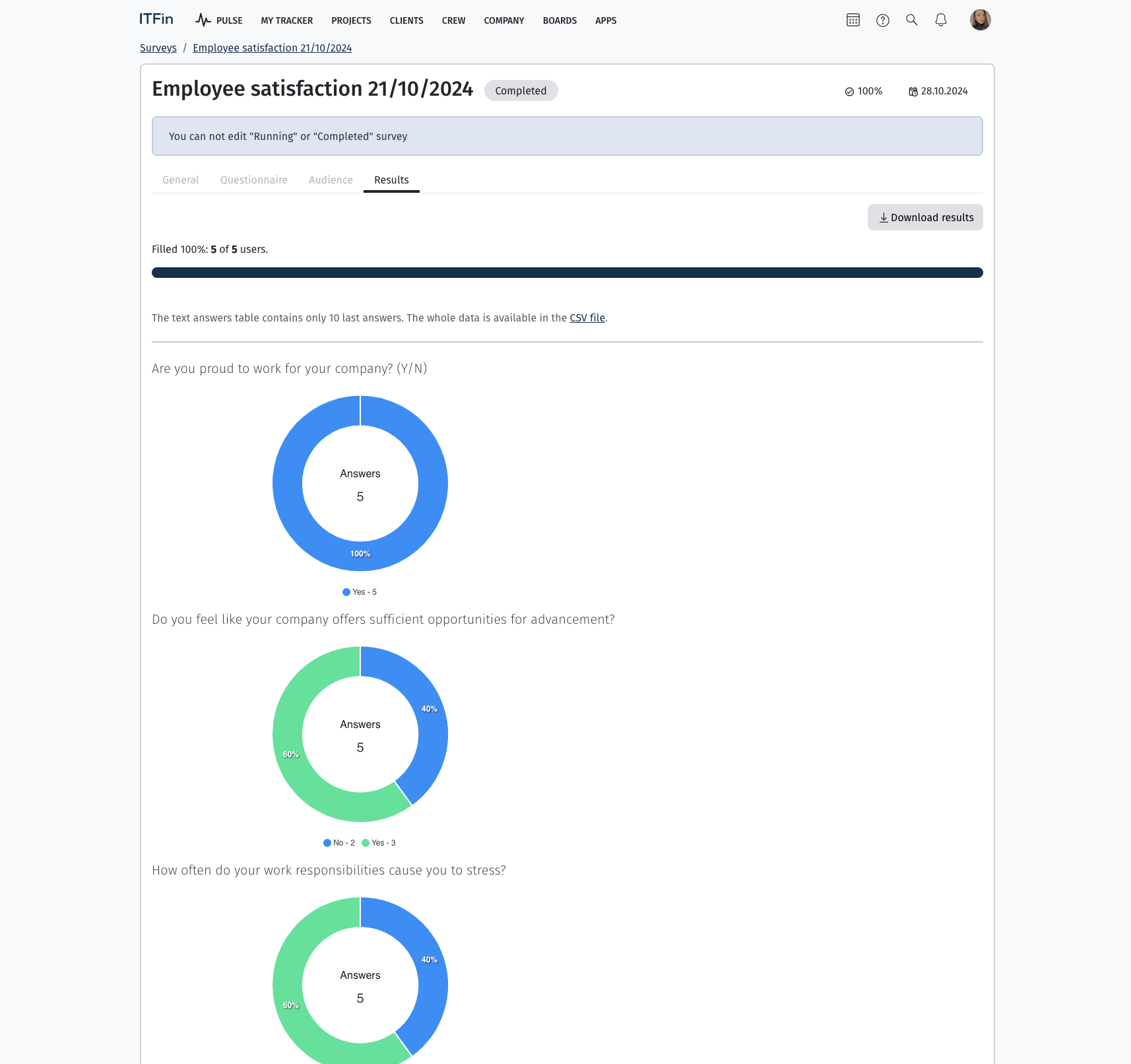Open My Tracker menu

[287, 20]
